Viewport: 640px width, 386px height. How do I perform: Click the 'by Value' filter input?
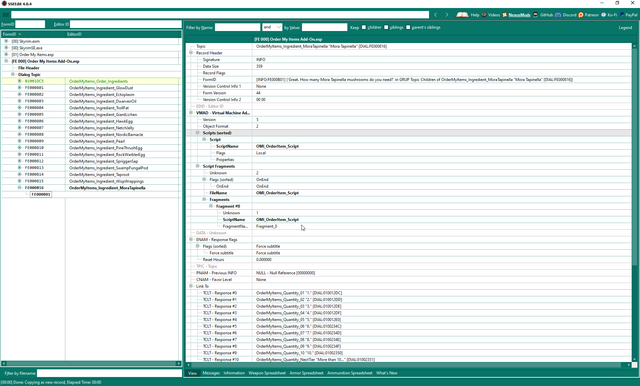pos(324,27)
